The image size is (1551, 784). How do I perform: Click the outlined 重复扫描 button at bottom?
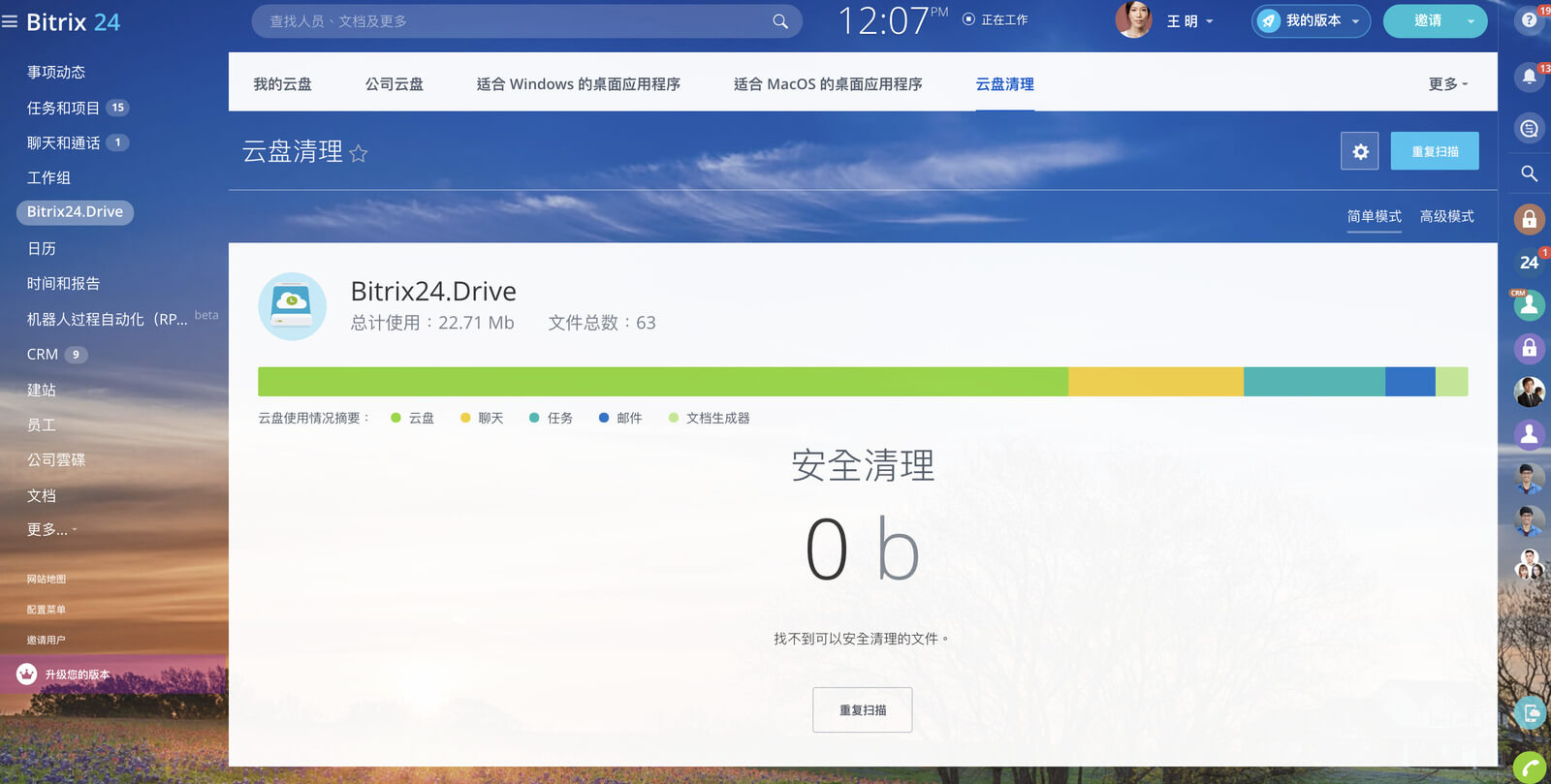[862, 710]
